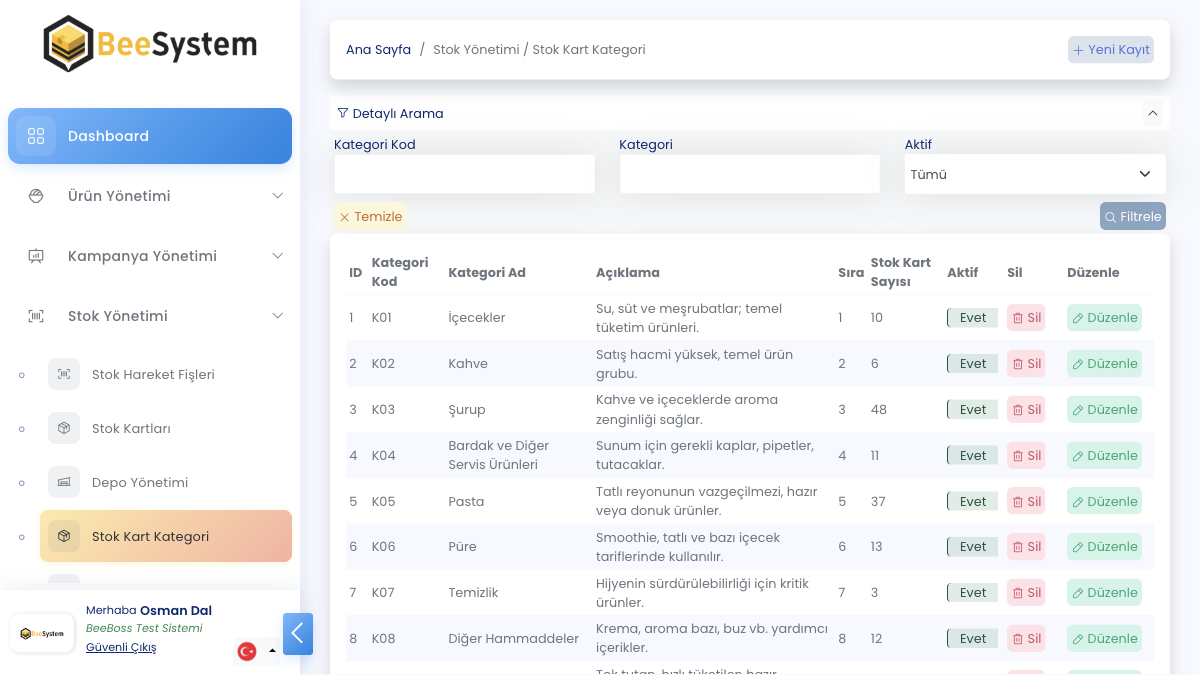This screenshot has height=675, width=1200.
Task: Click the Depo Yönetimi warehouse icon
Action: [x=64, y=482]
